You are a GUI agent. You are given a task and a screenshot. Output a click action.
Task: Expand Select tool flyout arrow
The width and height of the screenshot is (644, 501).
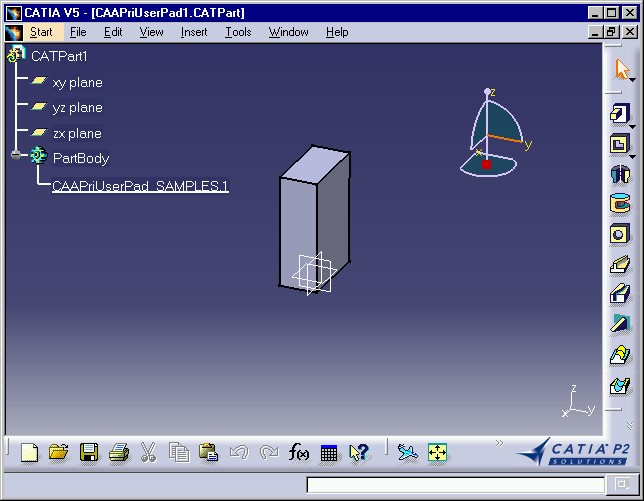coord(632,80)
